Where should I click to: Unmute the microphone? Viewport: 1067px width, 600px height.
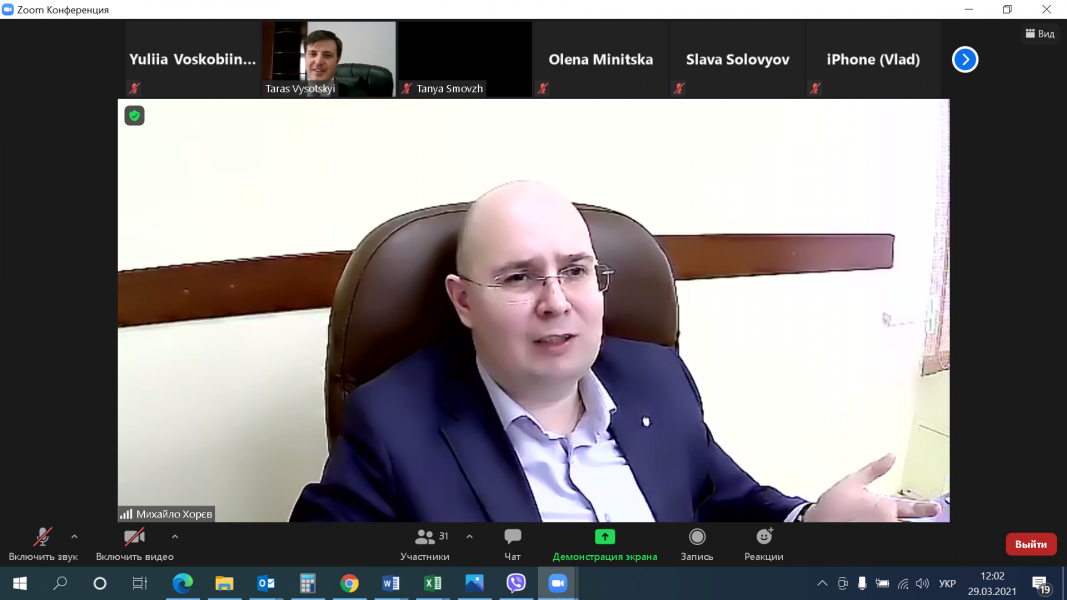43,544
